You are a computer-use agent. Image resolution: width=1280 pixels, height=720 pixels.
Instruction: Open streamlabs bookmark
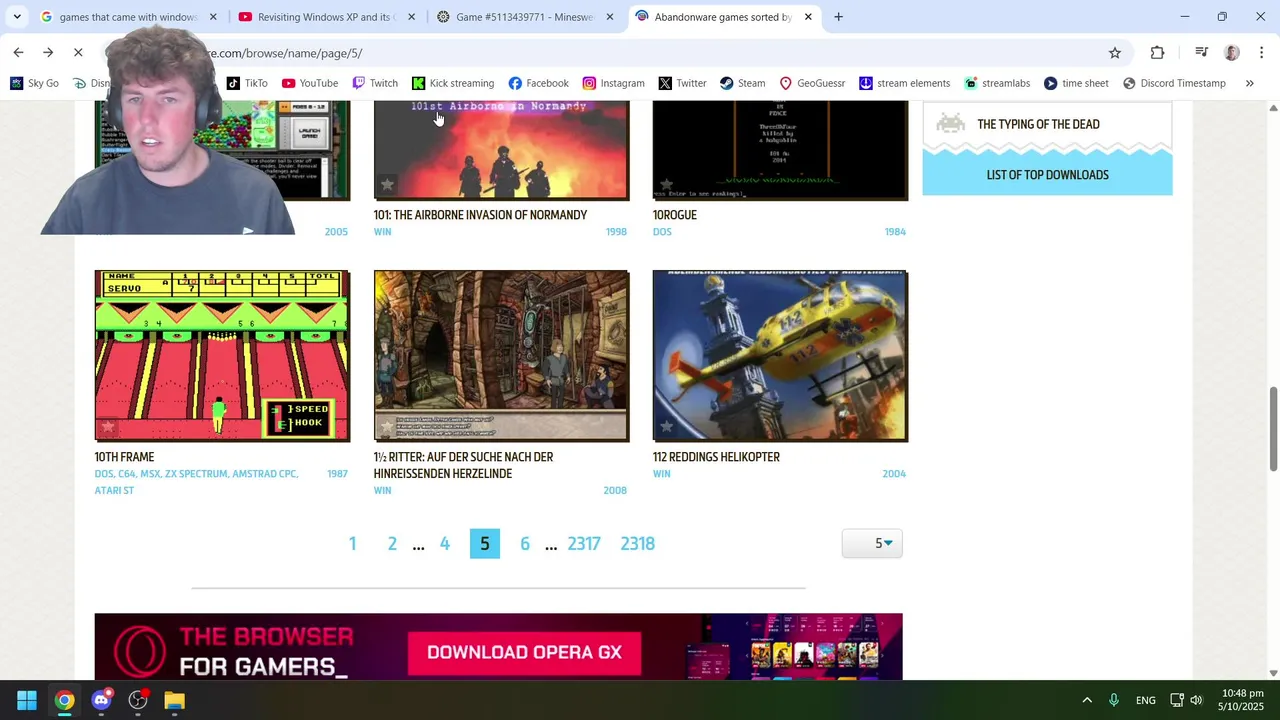coord(996,83)
